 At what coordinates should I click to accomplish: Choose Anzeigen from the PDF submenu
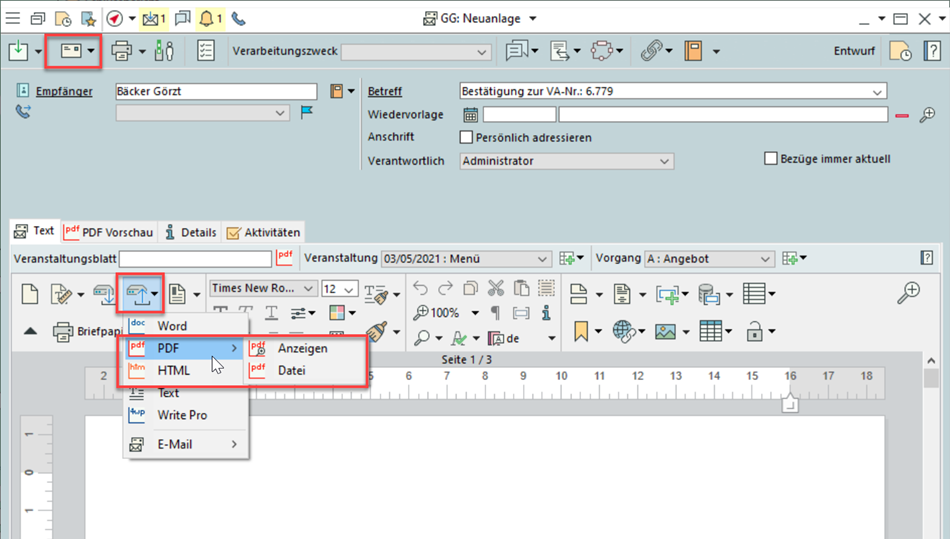[x=302, y=348]
